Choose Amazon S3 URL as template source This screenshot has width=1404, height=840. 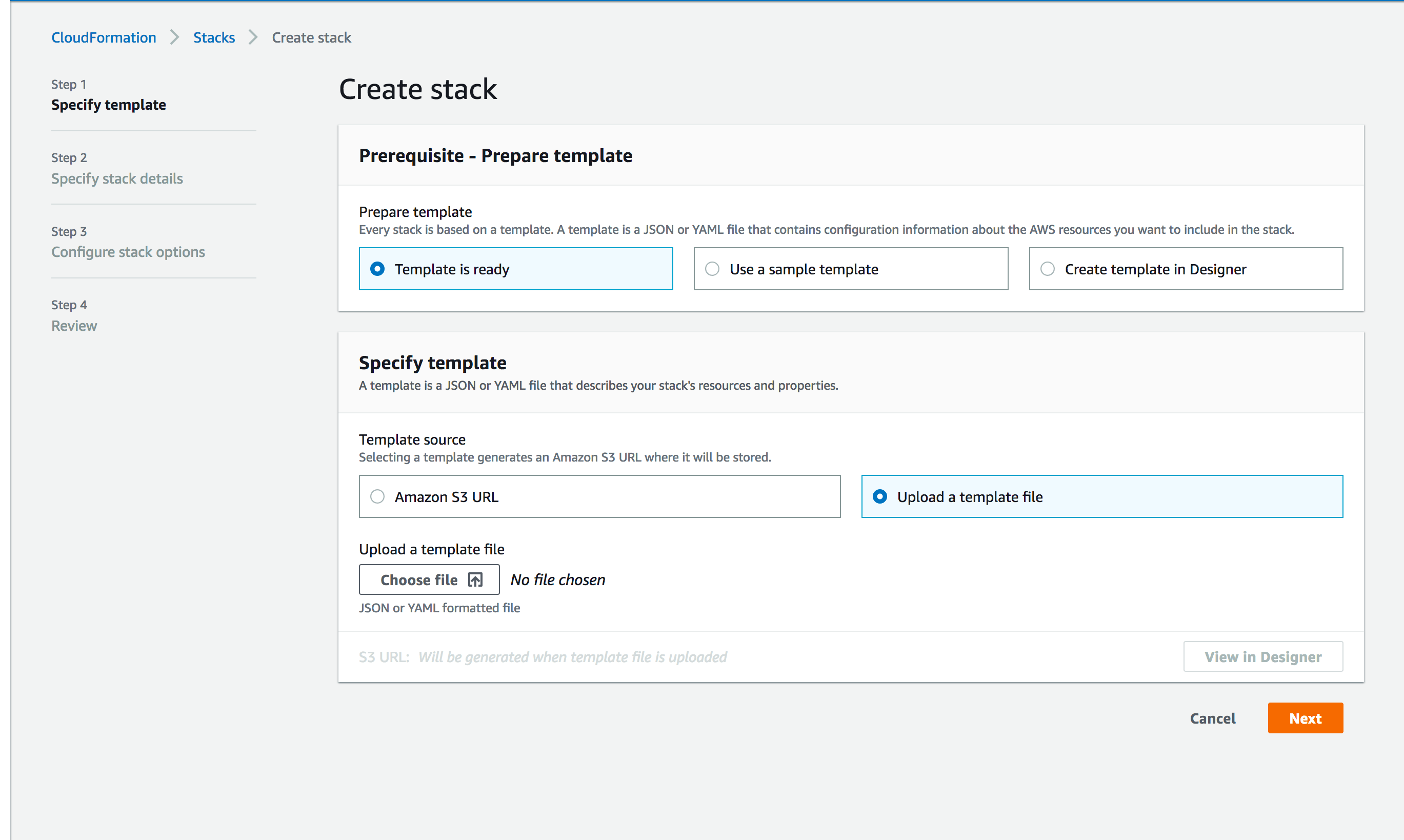tap(599, 496)
